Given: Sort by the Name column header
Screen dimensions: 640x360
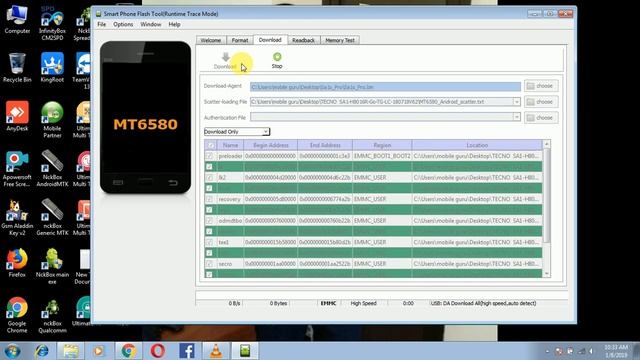Looking at the screenshot, I should tap(230, 145).
